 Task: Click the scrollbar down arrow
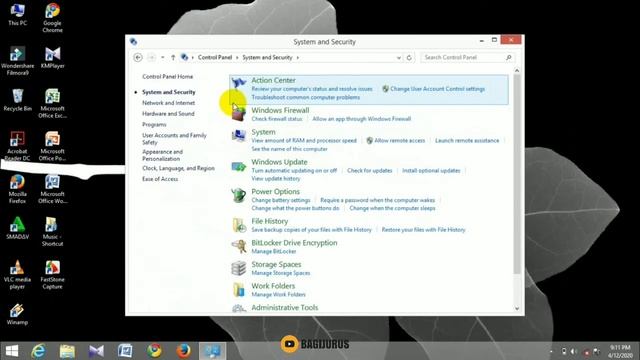click(517, 309)
